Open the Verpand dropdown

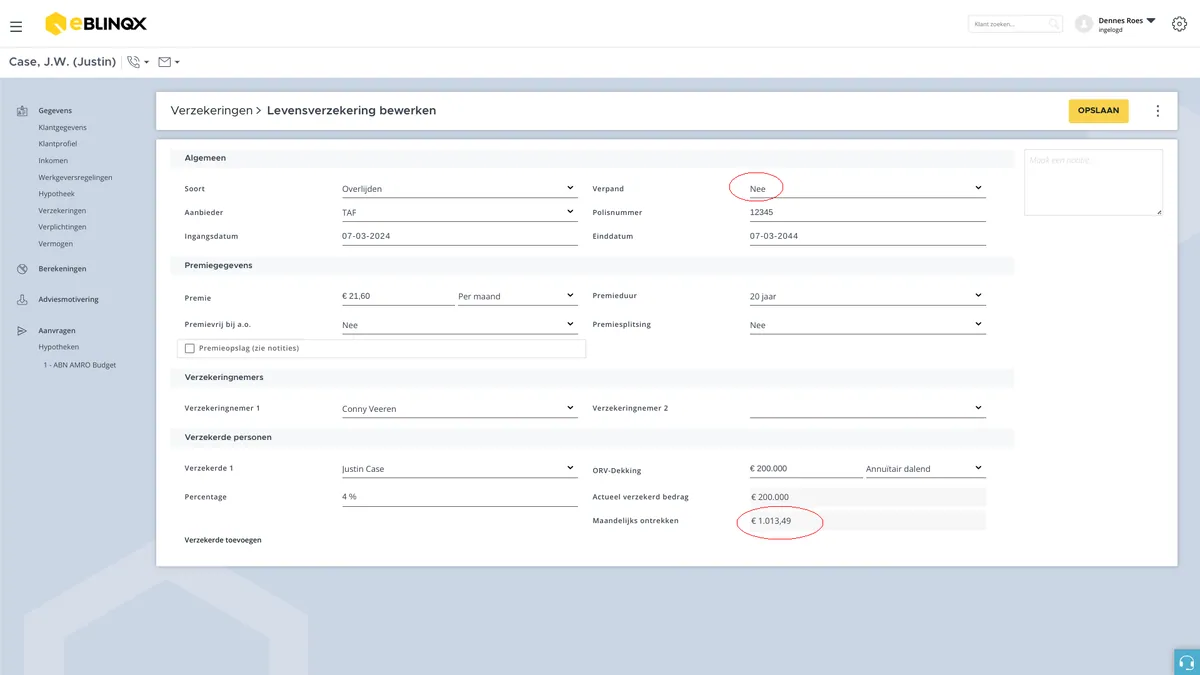pos(867,188)
